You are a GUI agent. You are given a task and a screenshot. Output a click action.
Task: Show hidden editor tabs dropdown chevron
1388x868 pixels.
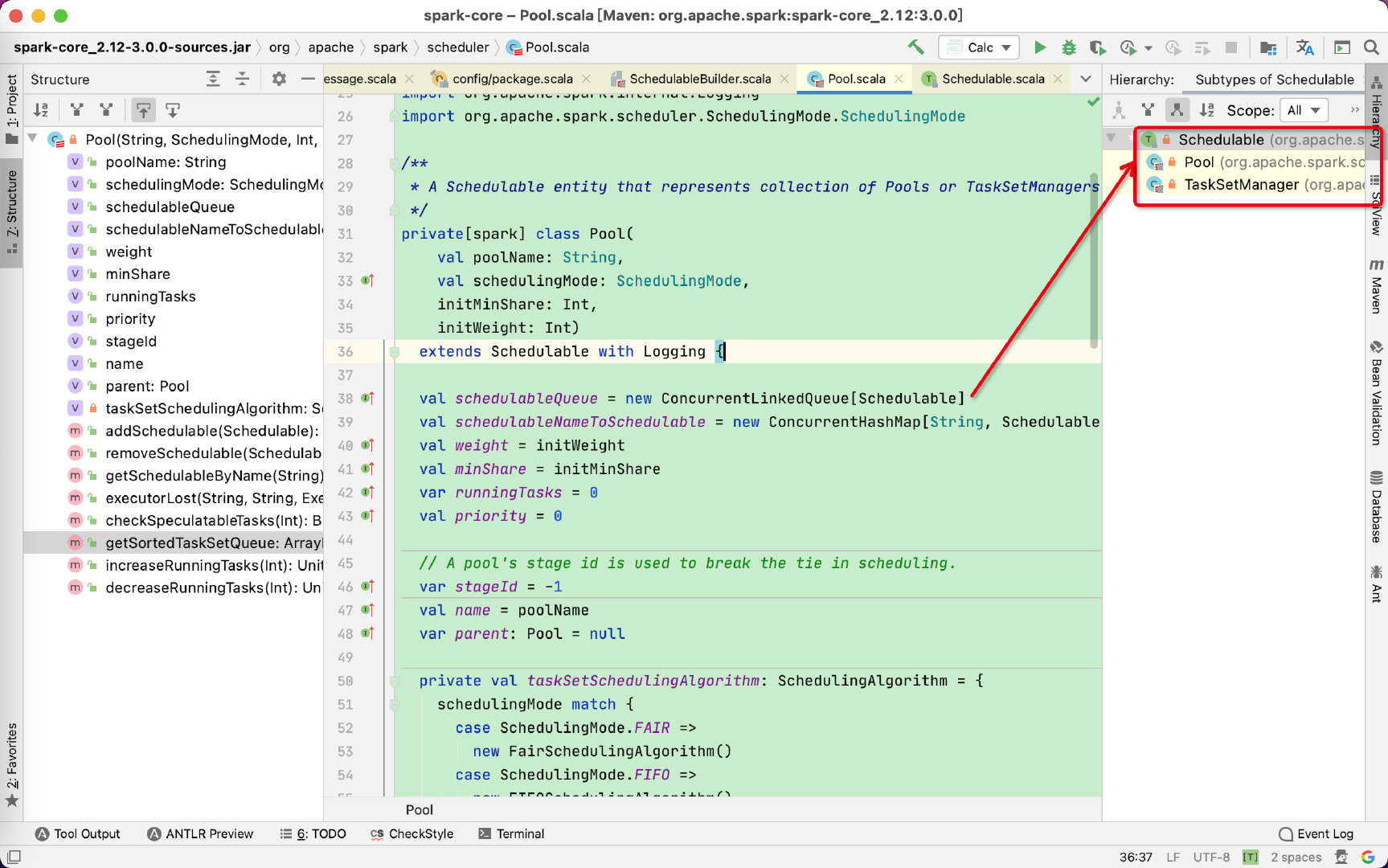(1086, 79)
